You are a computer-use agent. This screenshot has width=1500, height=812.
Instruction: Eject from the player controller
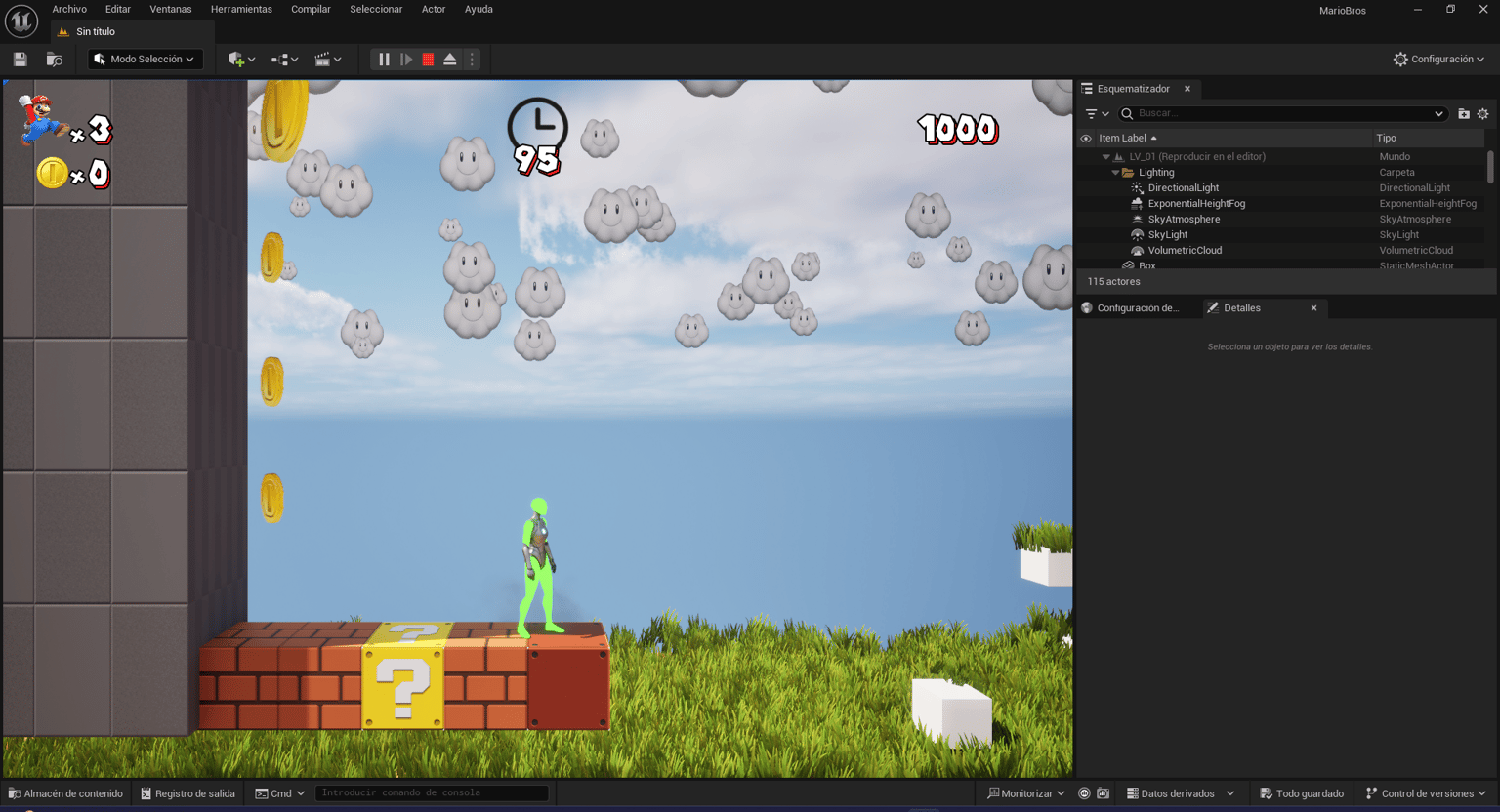[x=450, y=60]
